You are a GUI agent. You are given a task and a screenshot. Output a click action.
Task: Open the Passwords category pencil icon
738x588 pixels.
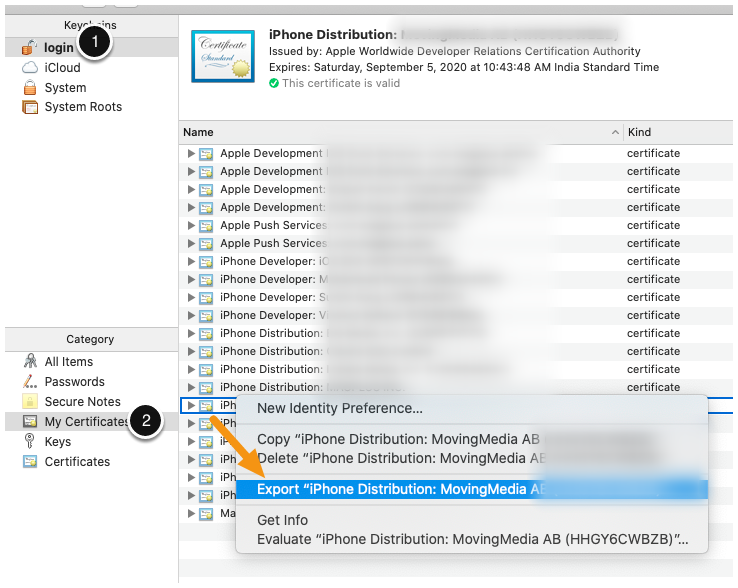point(30,381)
